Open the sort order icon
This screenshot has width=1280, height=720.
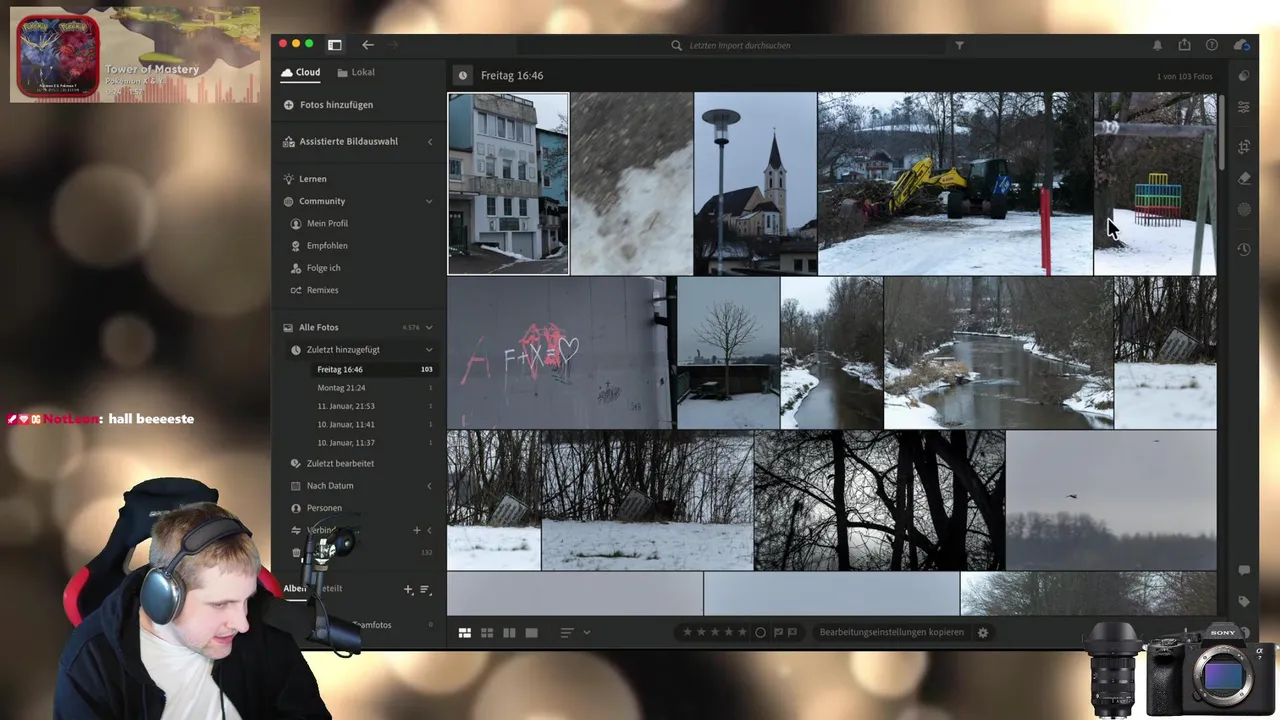coord(567,633)
